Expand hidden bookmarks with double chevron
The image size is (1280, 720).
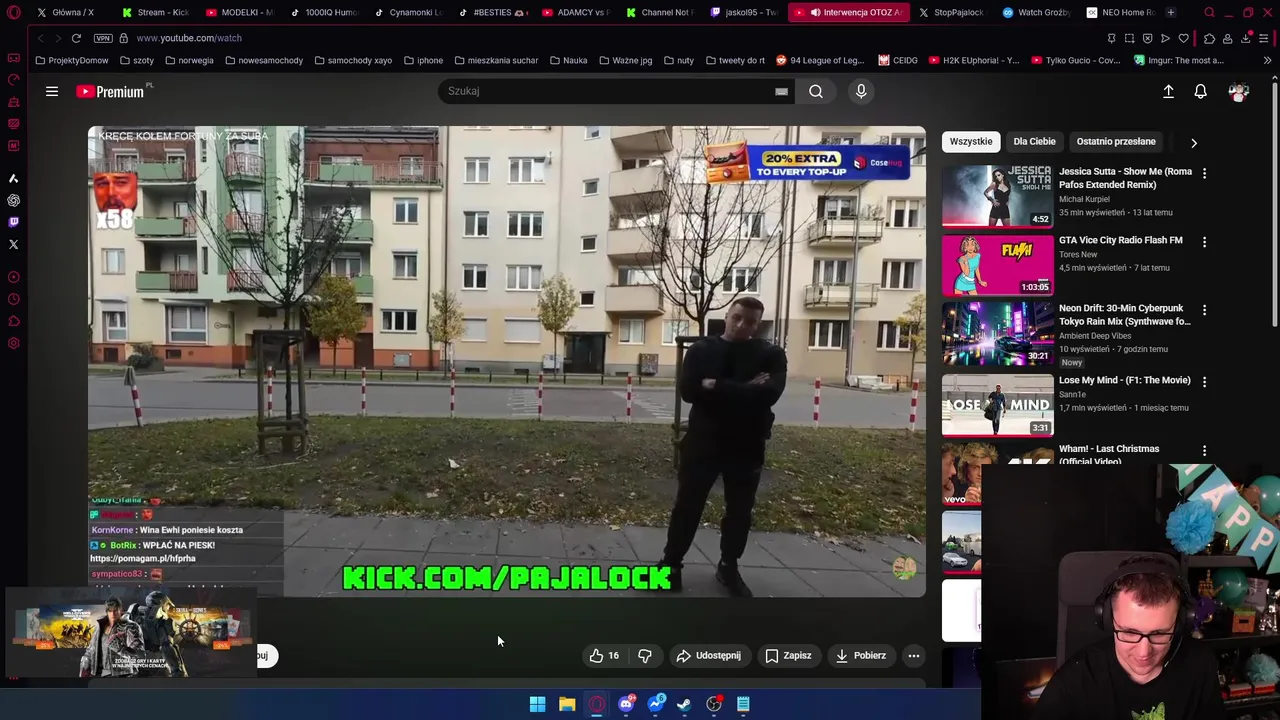pos(1267,60)
